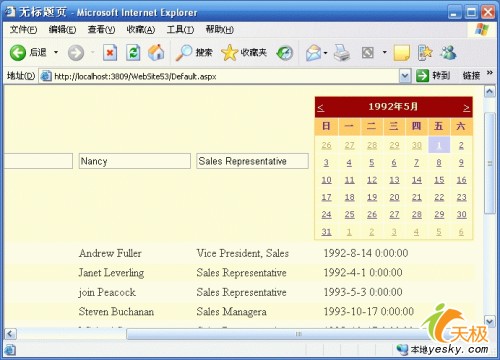The width and height of the screenshot is (500, 360).
Task: Expand the Links toolbar chevron
Action: (490, 73)
